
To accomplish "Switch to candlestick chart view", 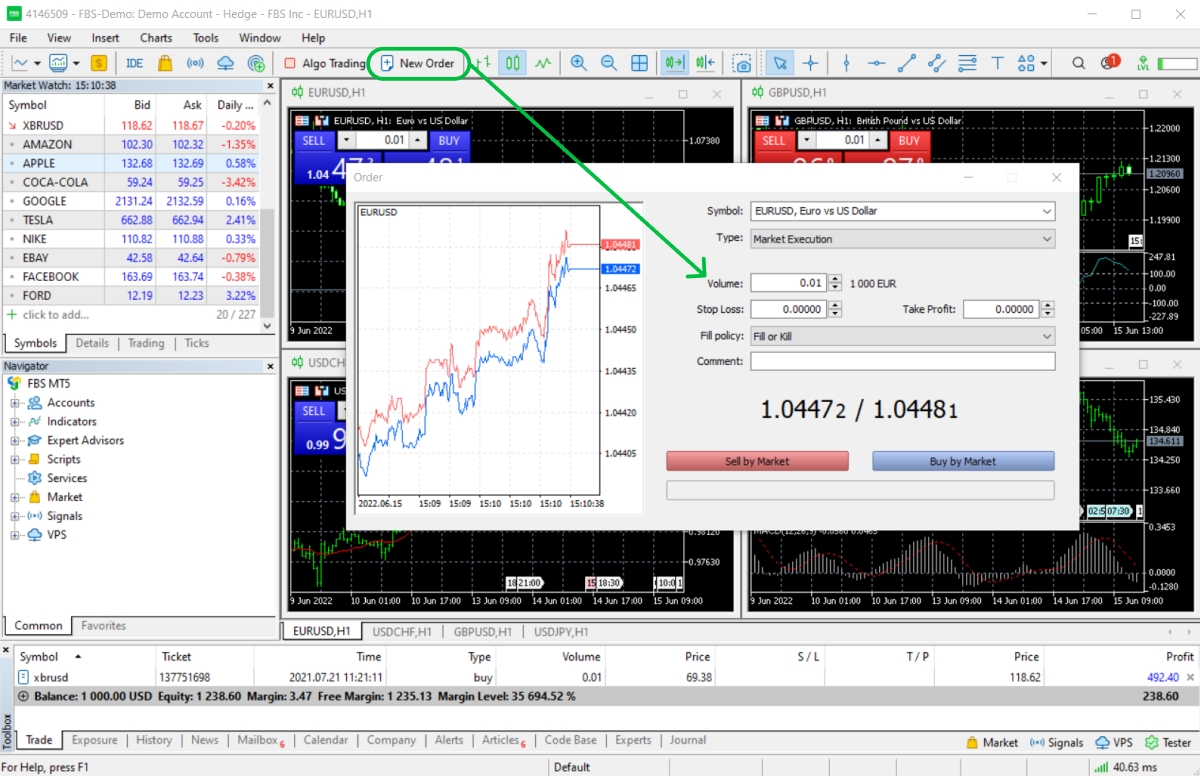I will pos(513,63).
